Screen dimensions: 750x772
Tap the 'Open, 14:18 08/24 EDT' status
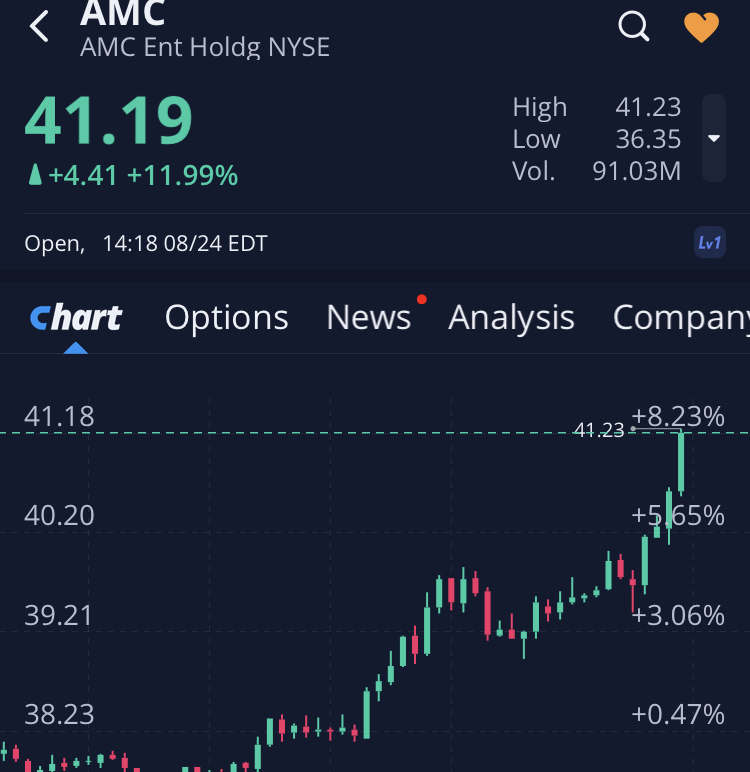(146, 243)
